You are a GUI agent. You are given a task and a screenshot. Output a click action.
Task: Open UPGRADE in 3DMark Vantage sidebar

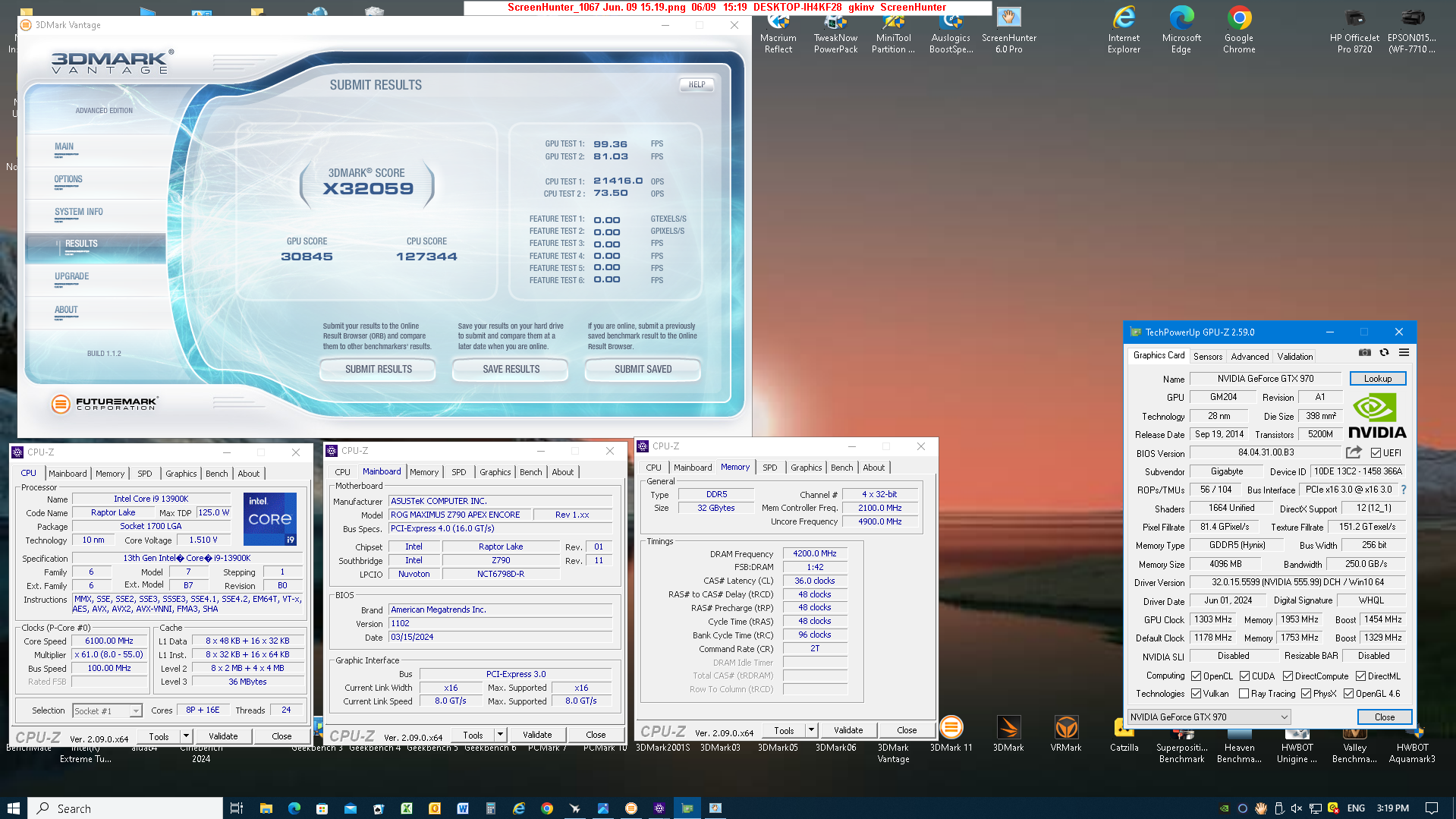[x=71, y=277]
